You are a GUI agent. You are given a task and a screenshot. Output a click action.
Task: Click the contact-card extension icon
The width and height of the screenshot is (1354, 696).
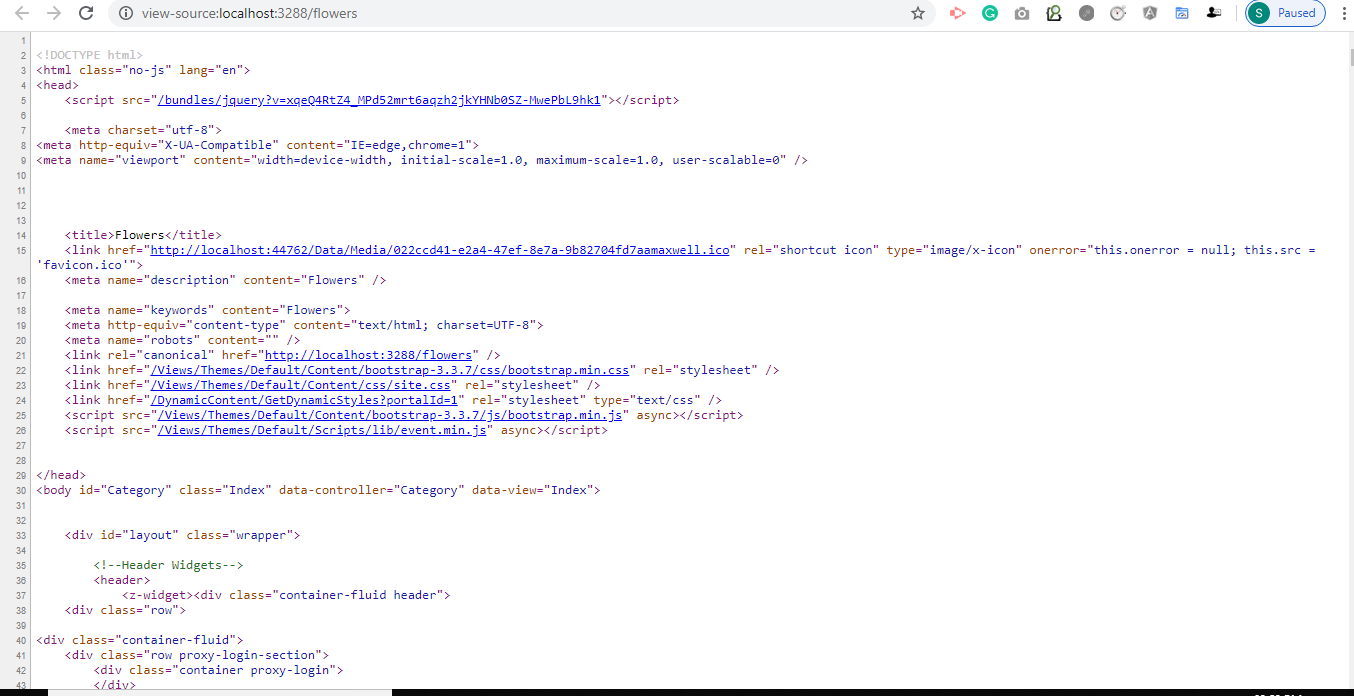1214,13
